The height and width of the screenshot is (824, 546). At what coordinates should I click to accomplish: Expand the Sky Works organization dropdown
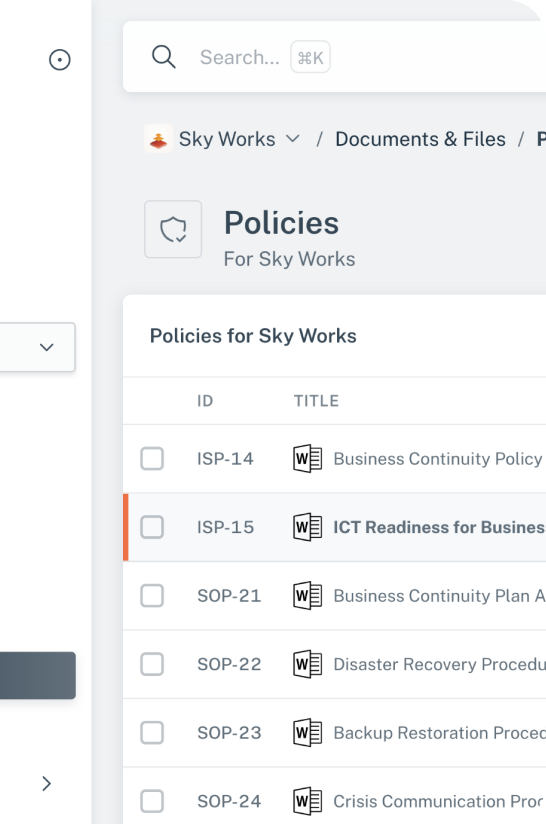292,139
